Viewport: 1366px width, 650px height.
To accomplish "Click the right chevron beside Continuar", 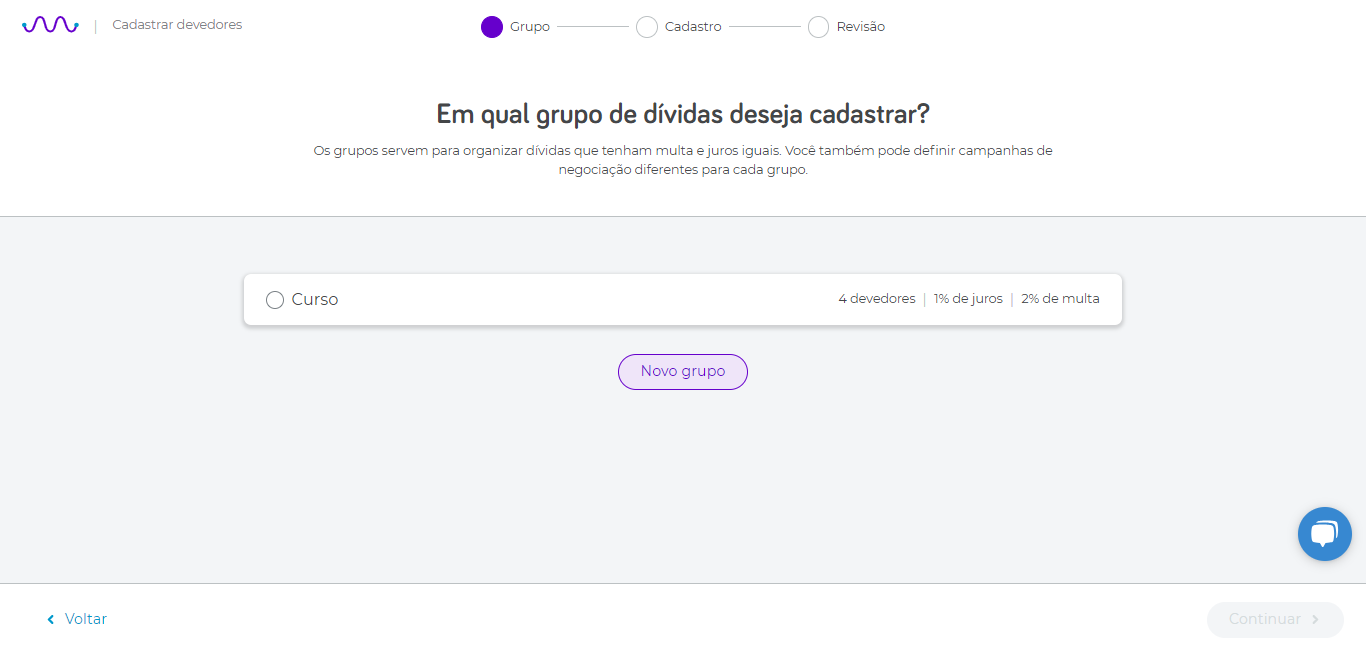I will pyautogui.click(x=1315, y=620).
